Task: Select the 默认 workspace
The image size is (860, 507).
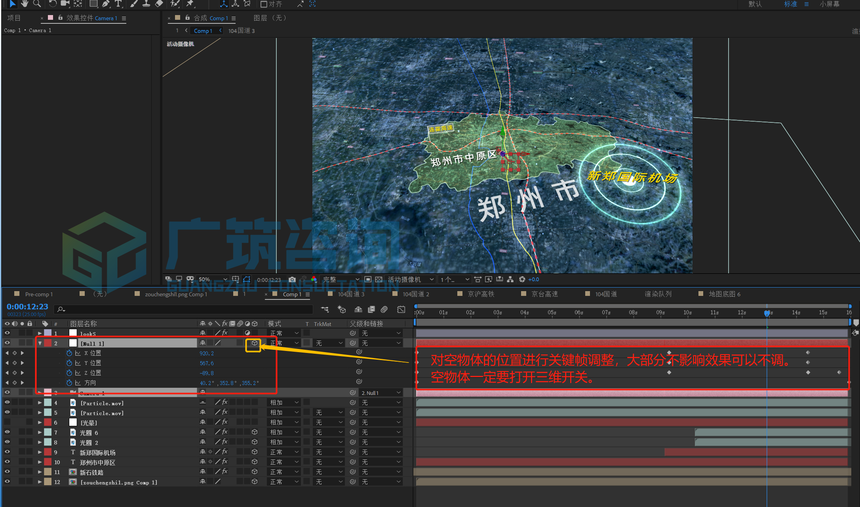Action: pyautogui.click(x=755, y=4)
